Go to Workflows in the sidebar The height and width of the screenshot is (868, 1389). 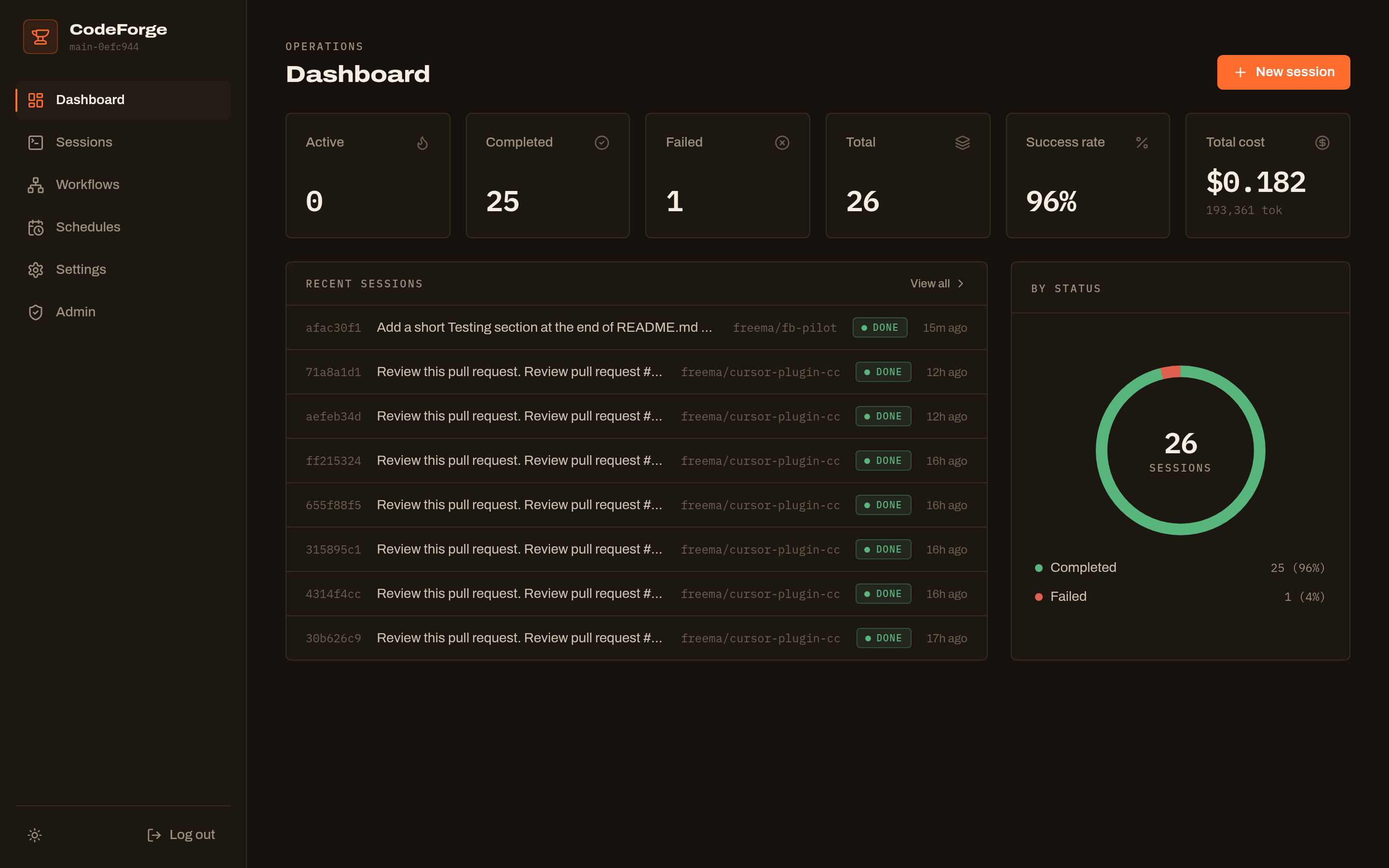123,185
